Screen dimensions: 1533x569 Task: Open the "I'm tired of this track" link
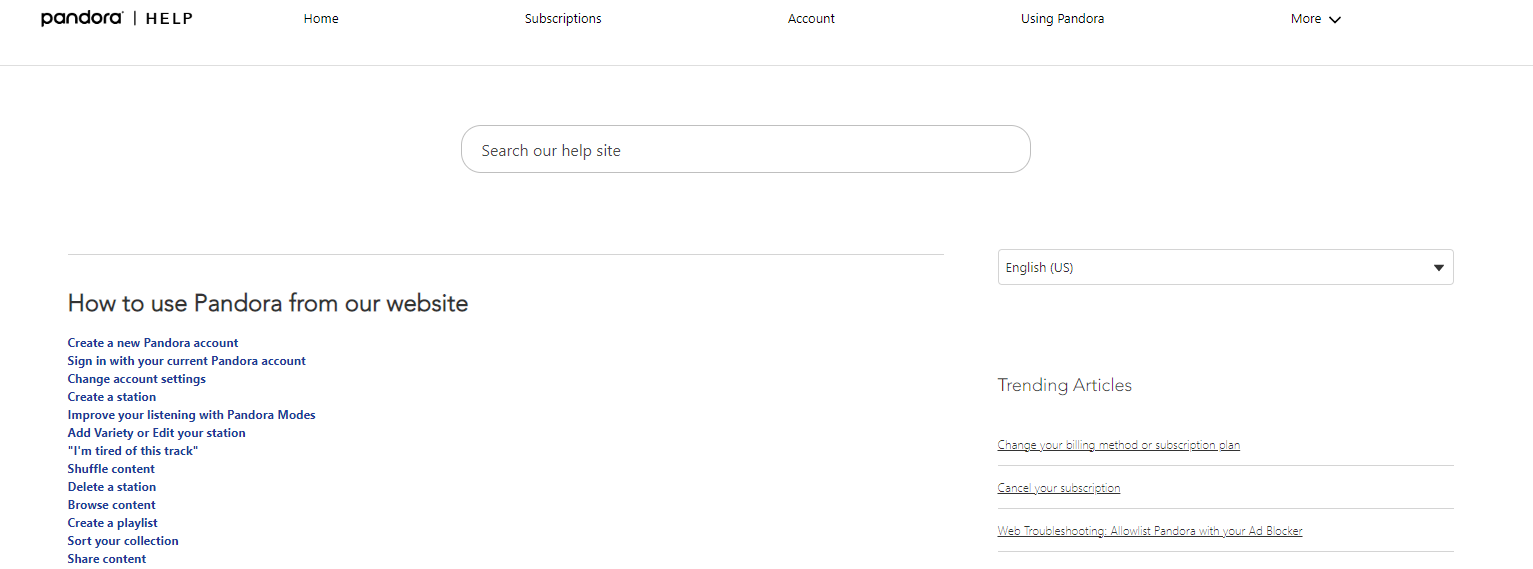coord(133,451)
